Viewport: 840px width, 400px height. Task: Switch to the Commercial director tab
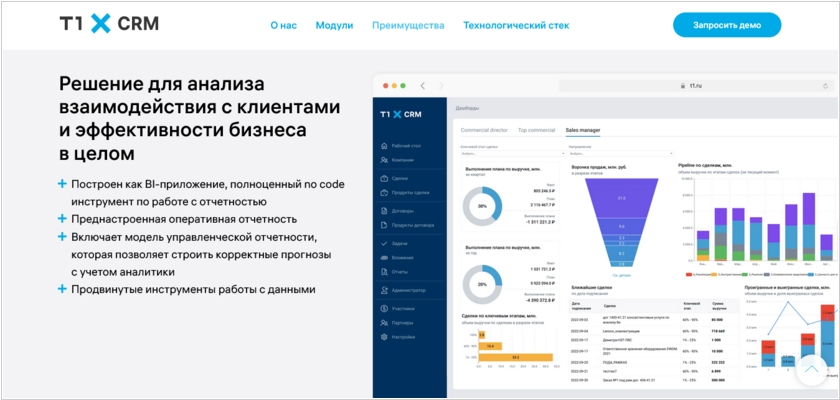pos(484,130)
